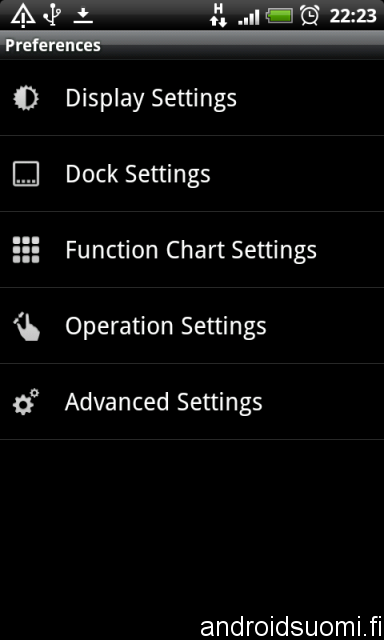Tap the warning triangle status icon
384x640 pixels.
(23, 16)
